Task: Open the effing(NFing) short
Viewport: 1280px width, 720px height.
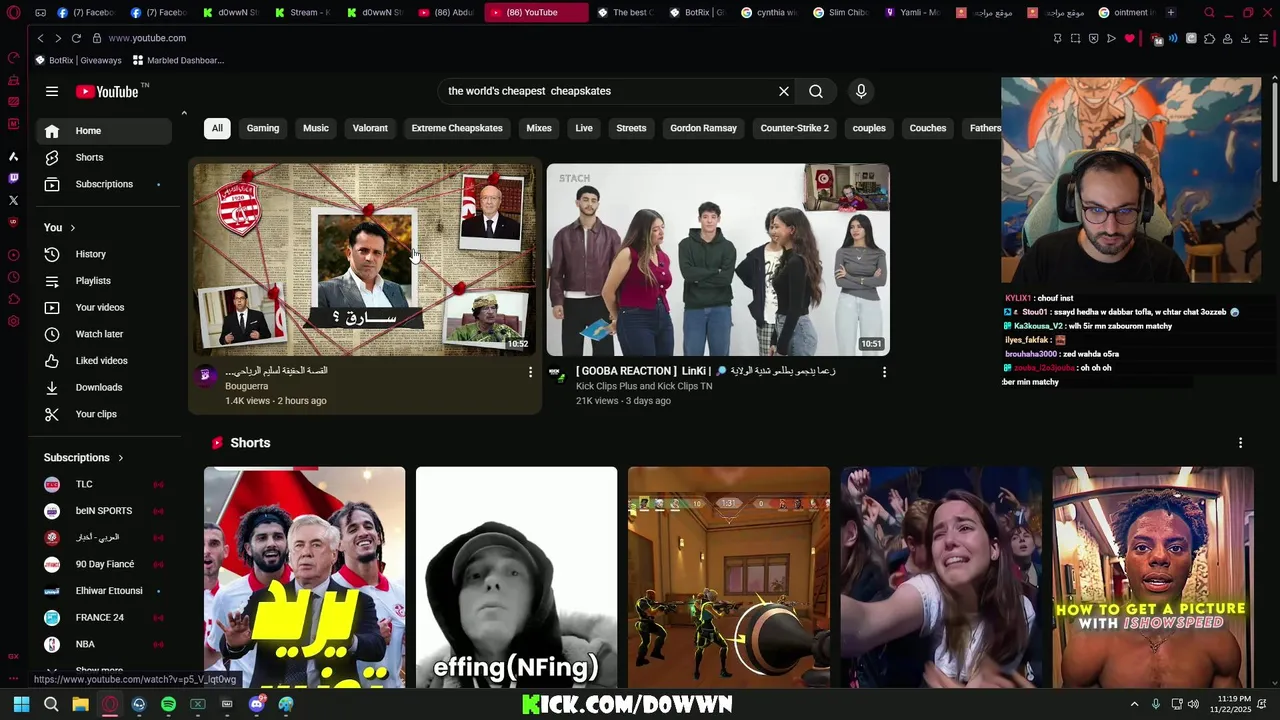Action: [517, 577]
